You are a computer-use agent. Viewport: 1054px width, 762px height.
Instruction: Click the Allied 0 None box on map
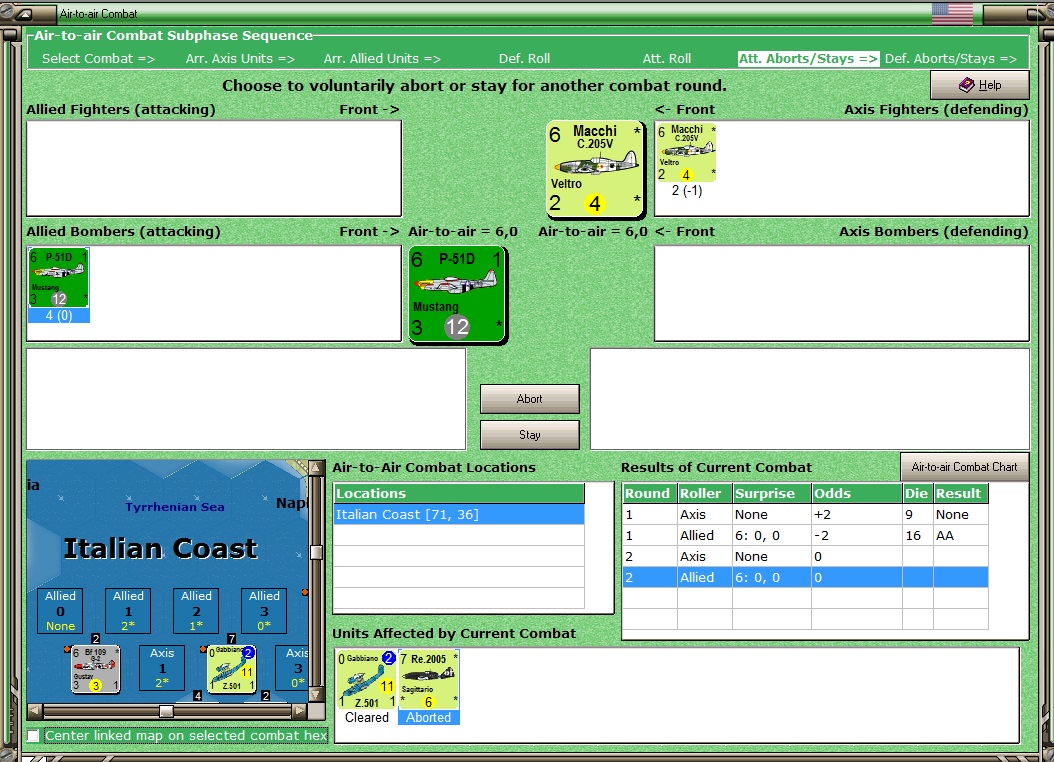(60, 610)
